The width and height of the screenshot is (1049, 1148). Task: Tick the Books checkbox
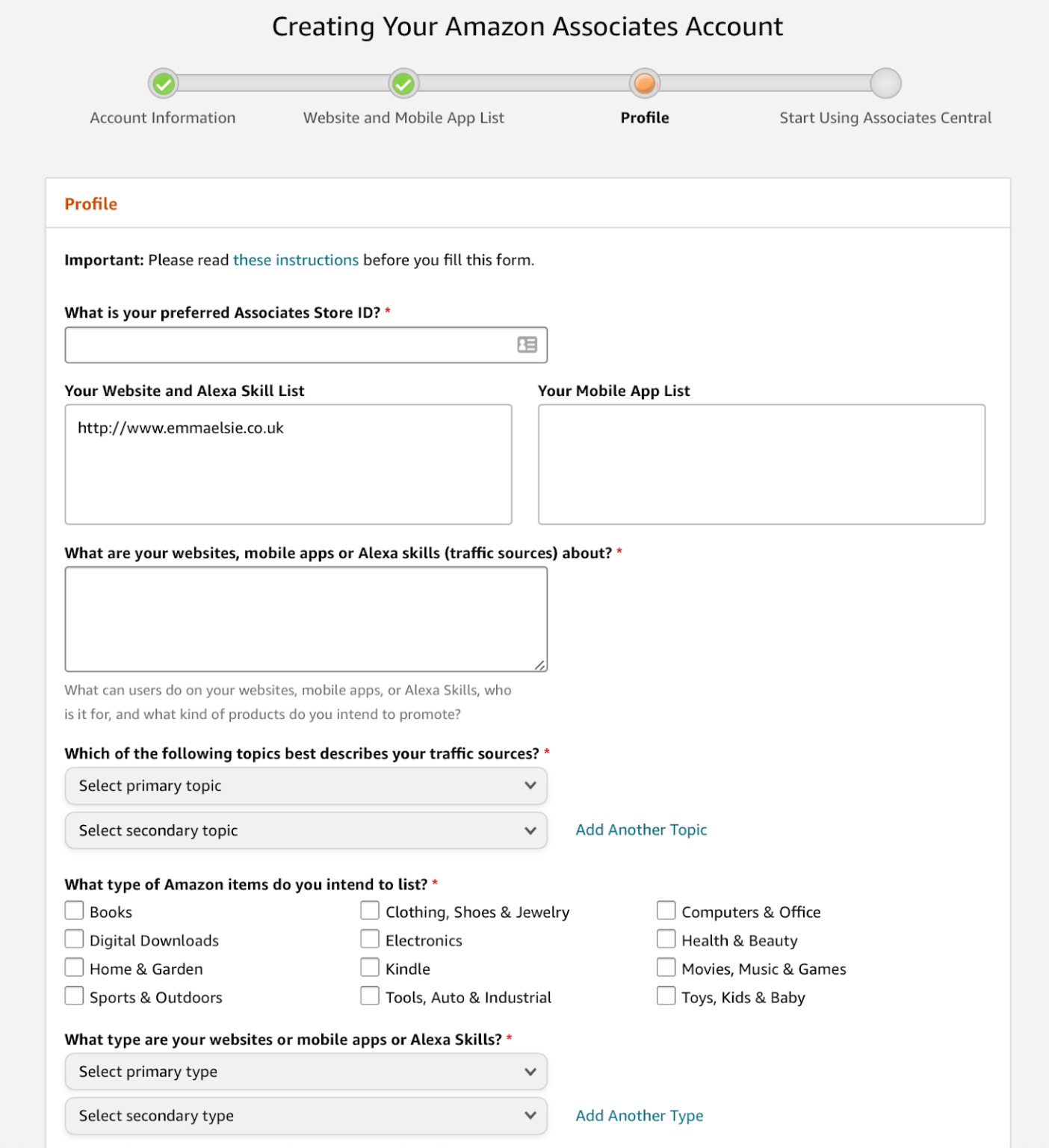74,910
